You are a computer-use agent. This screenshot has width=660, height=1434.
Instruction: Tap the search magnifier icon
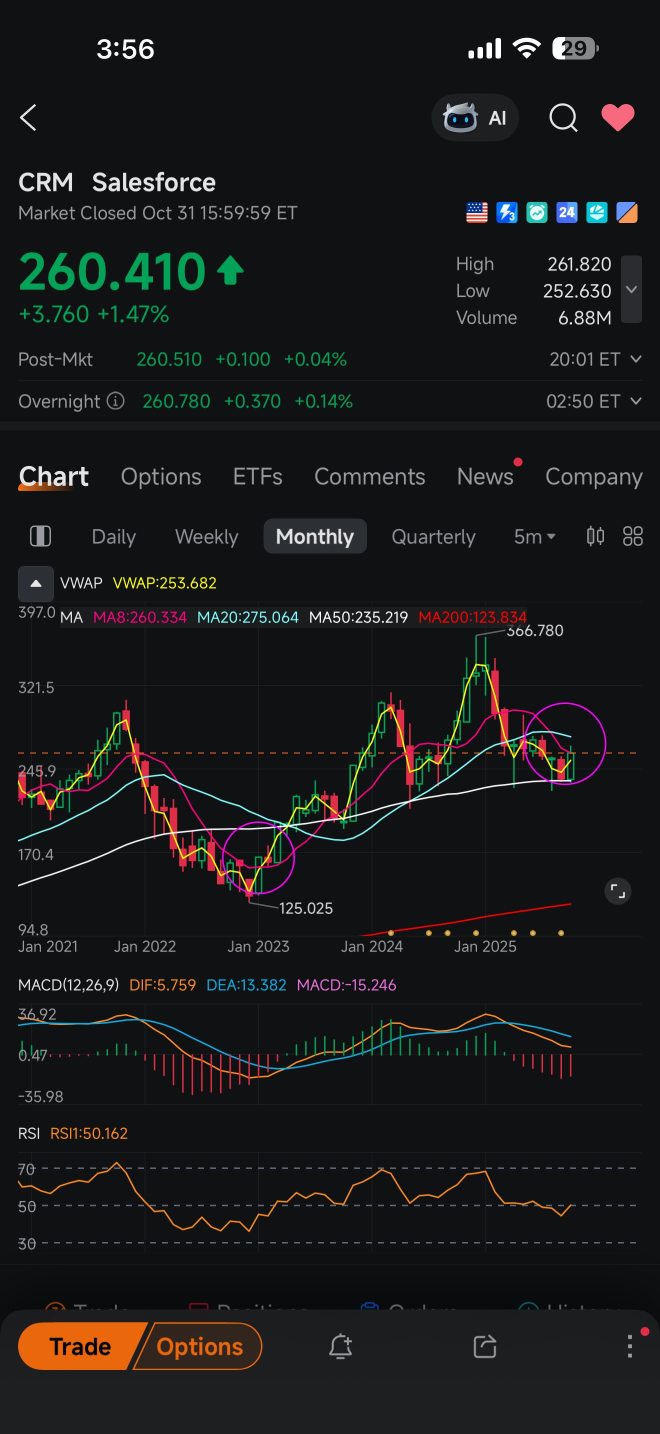[x=563, y=118]
